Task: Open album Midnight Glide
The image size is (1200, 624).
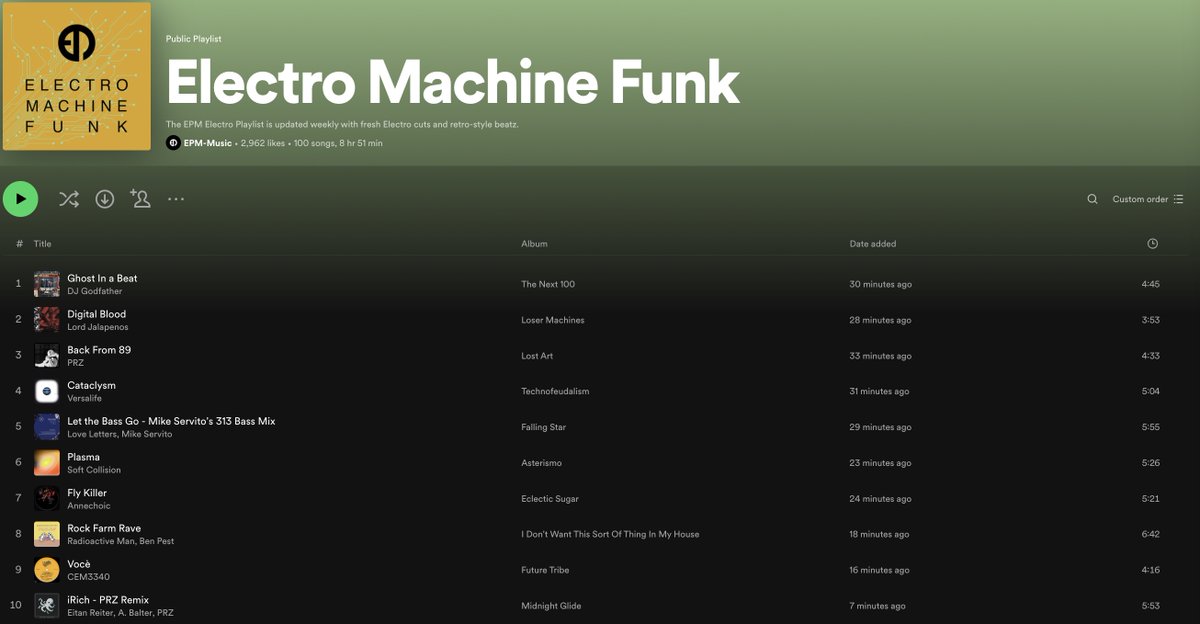Action: pyautogui.click(x=551, y=606)
